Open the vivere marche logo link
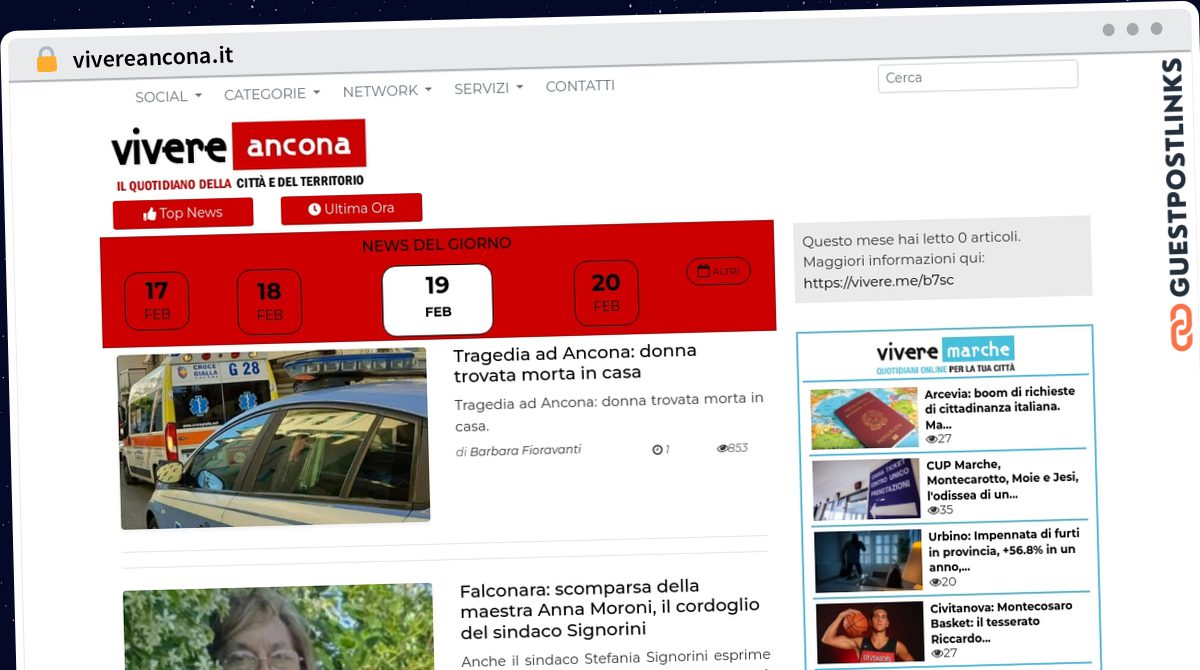1200x670 pixels. [944, 356]
